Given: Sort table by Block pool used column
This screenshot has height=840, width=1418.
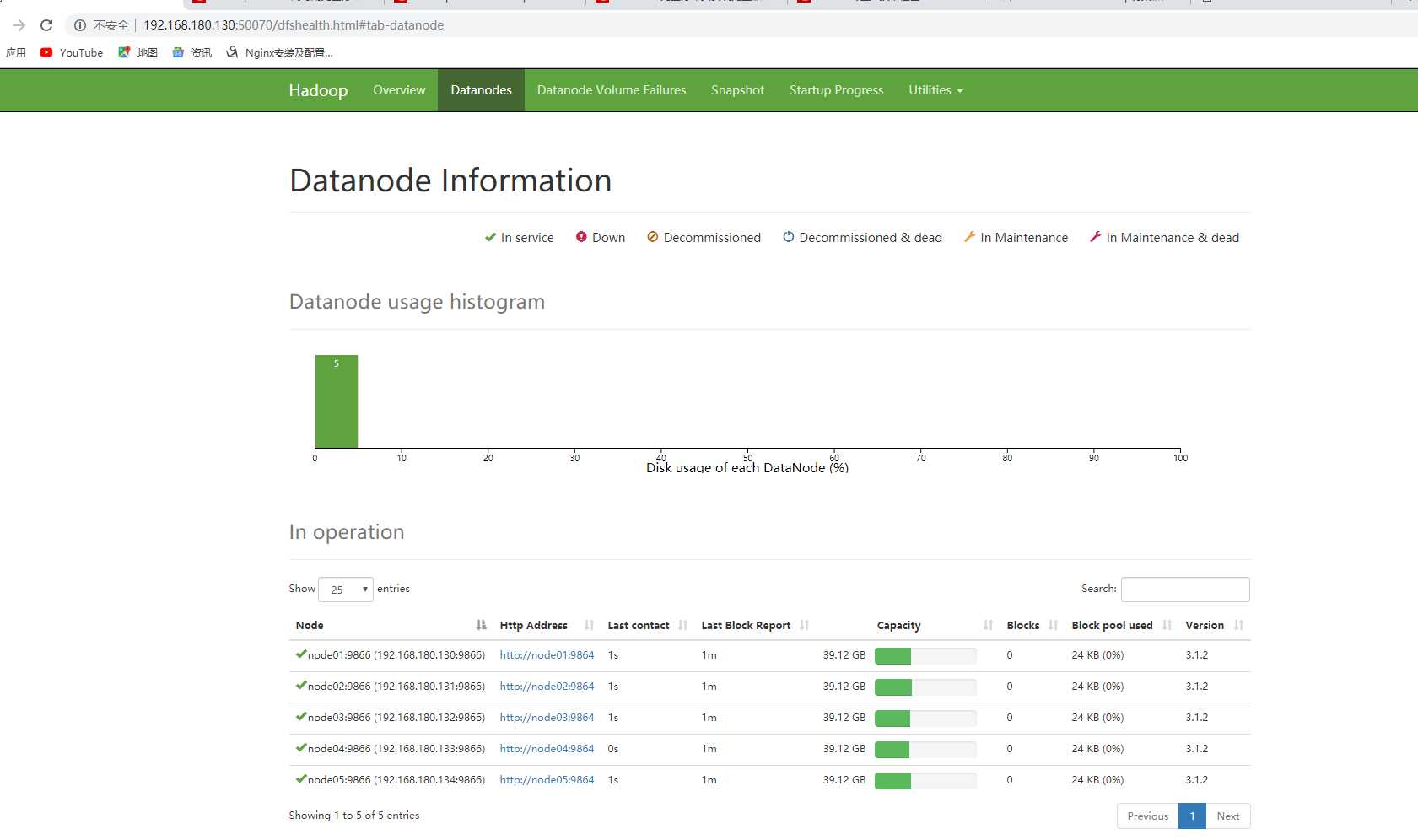Looking at the screenshot, I should pos(1121,625).
